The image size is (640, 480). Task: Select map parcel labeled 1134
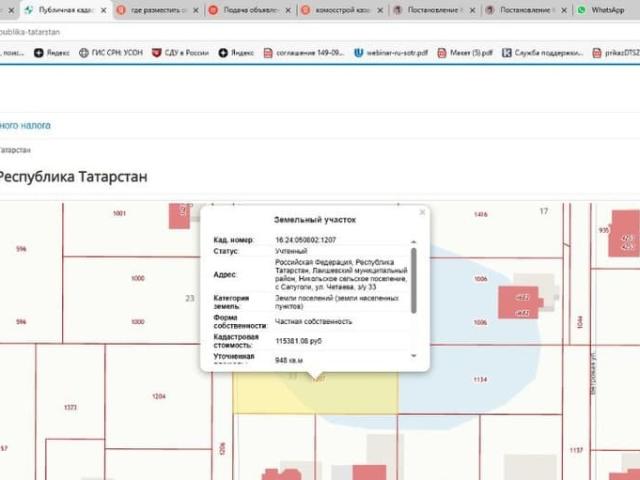pyautogui.click(x=479, y=380)
